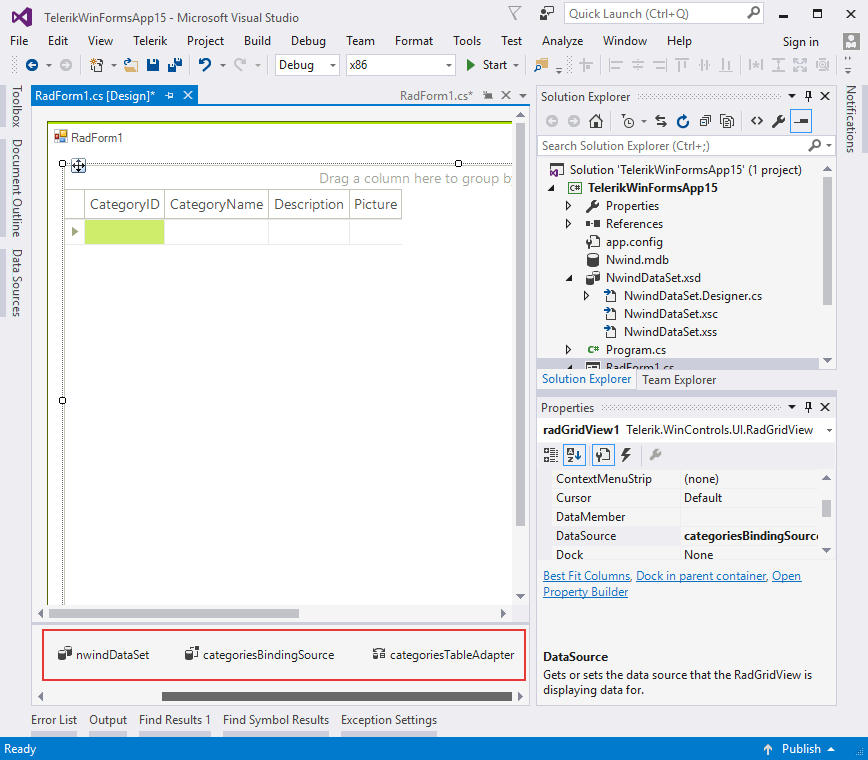The width and height of the screenshot is (868, 760).
Task: Pin the Solution Explorer panel
Action: (809, 96)
